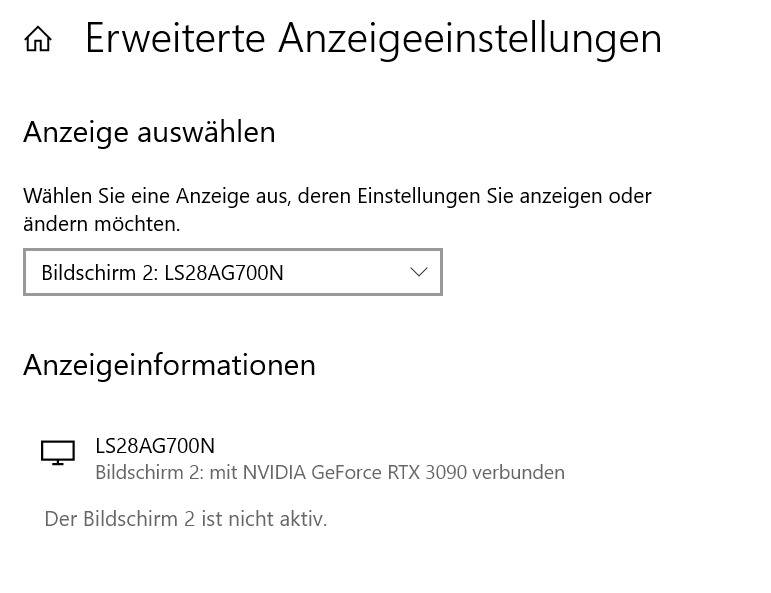Click the 'Erweiterte Anzeigeeinstellungen' page title
Viewport: 771px width, 593px height.
pyautogui.click(x=373, y=38)
